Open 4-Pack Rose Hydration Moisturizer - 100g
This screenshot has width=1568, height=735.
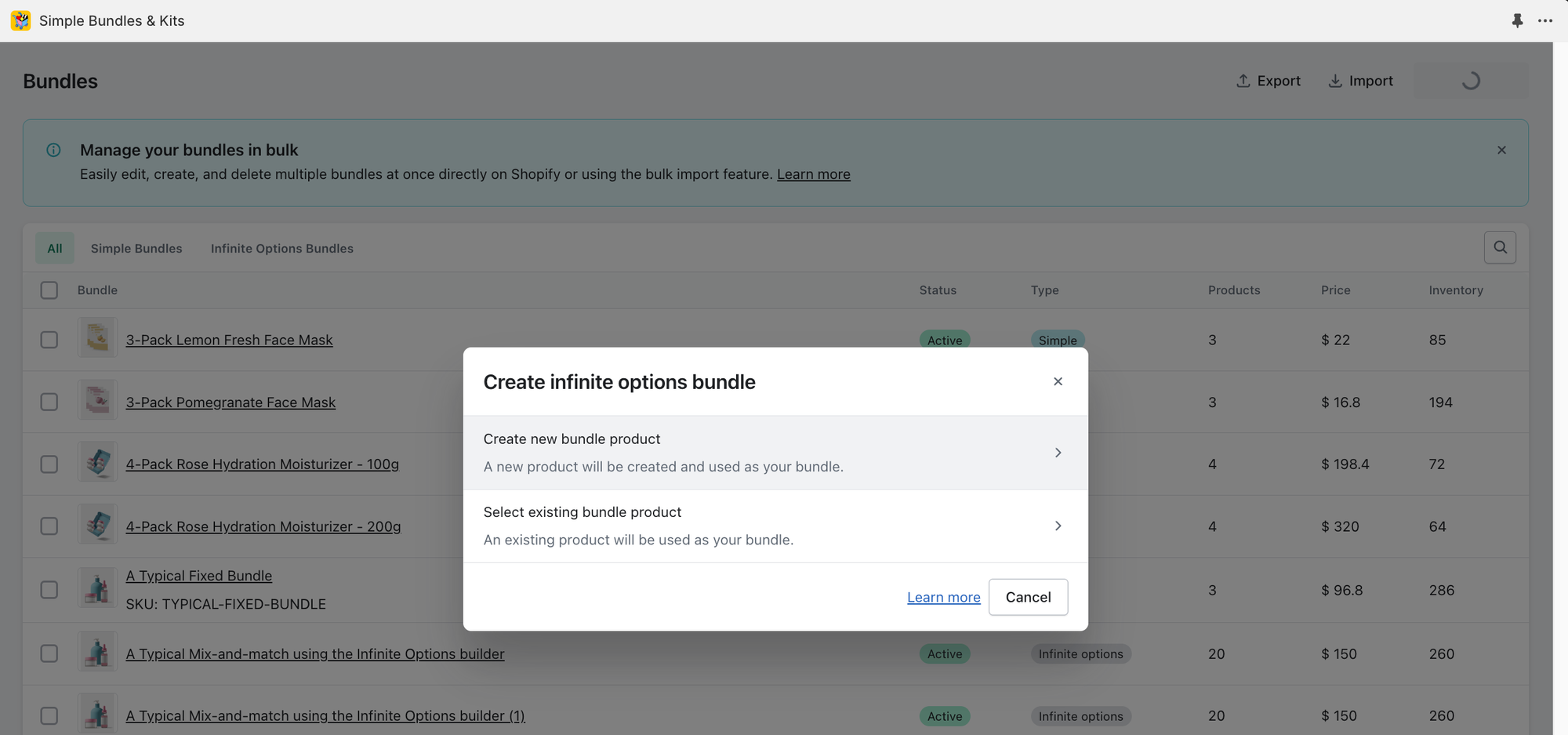[263, 464]
